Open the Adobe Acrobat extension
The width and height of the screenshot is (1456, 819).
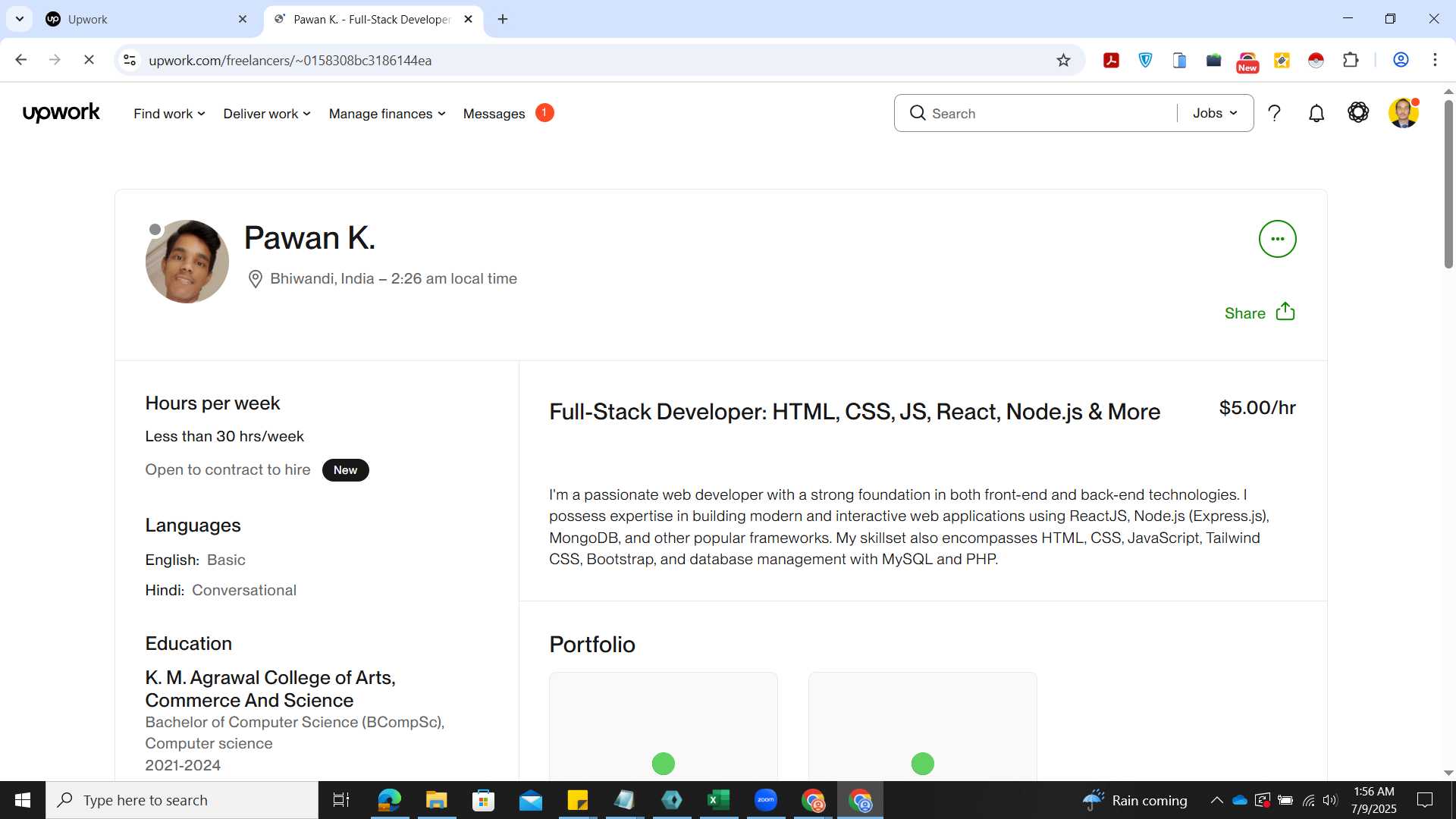coord(1111,61)
